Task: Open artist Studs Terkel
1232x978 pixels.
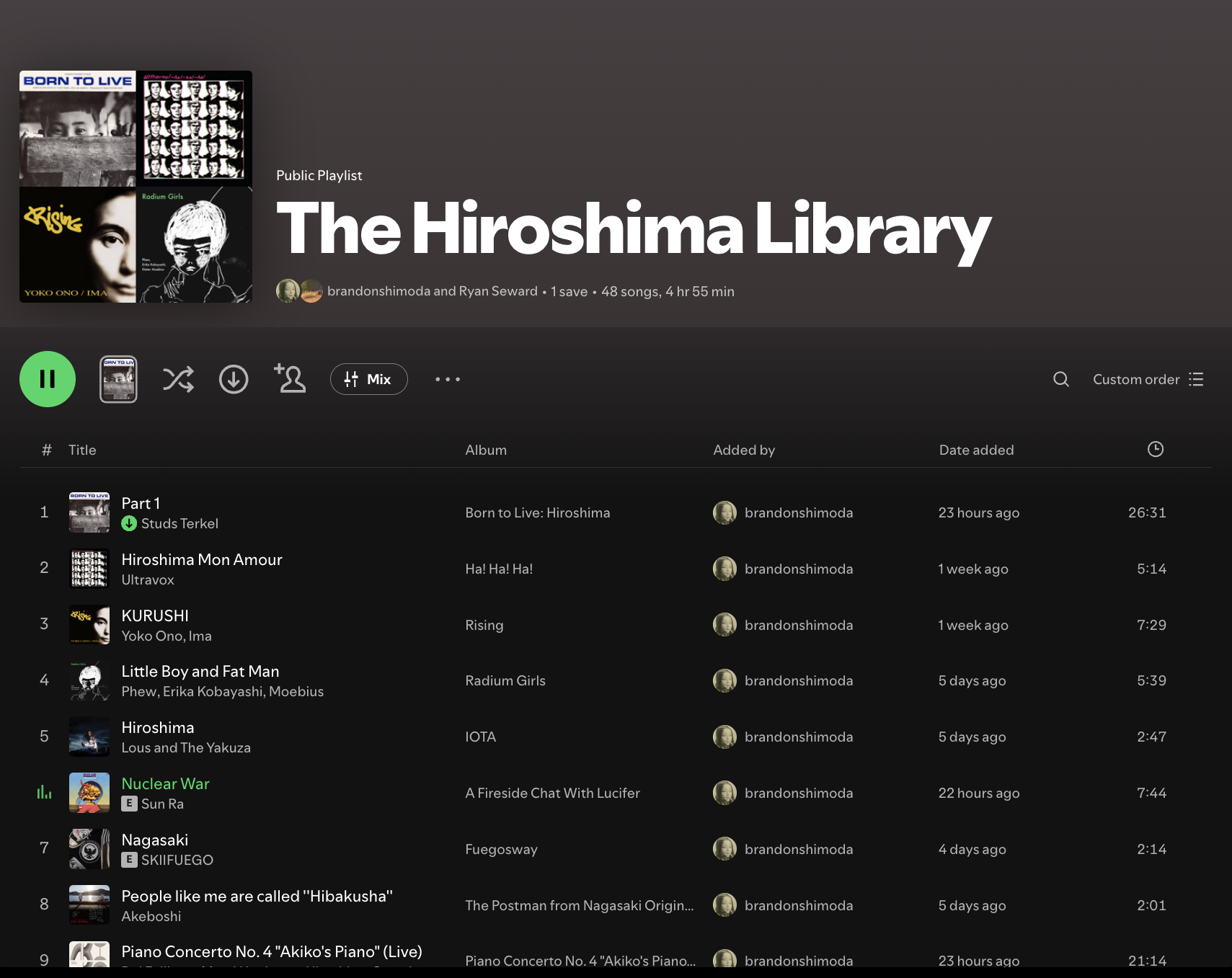Action: tap(180, 523)
